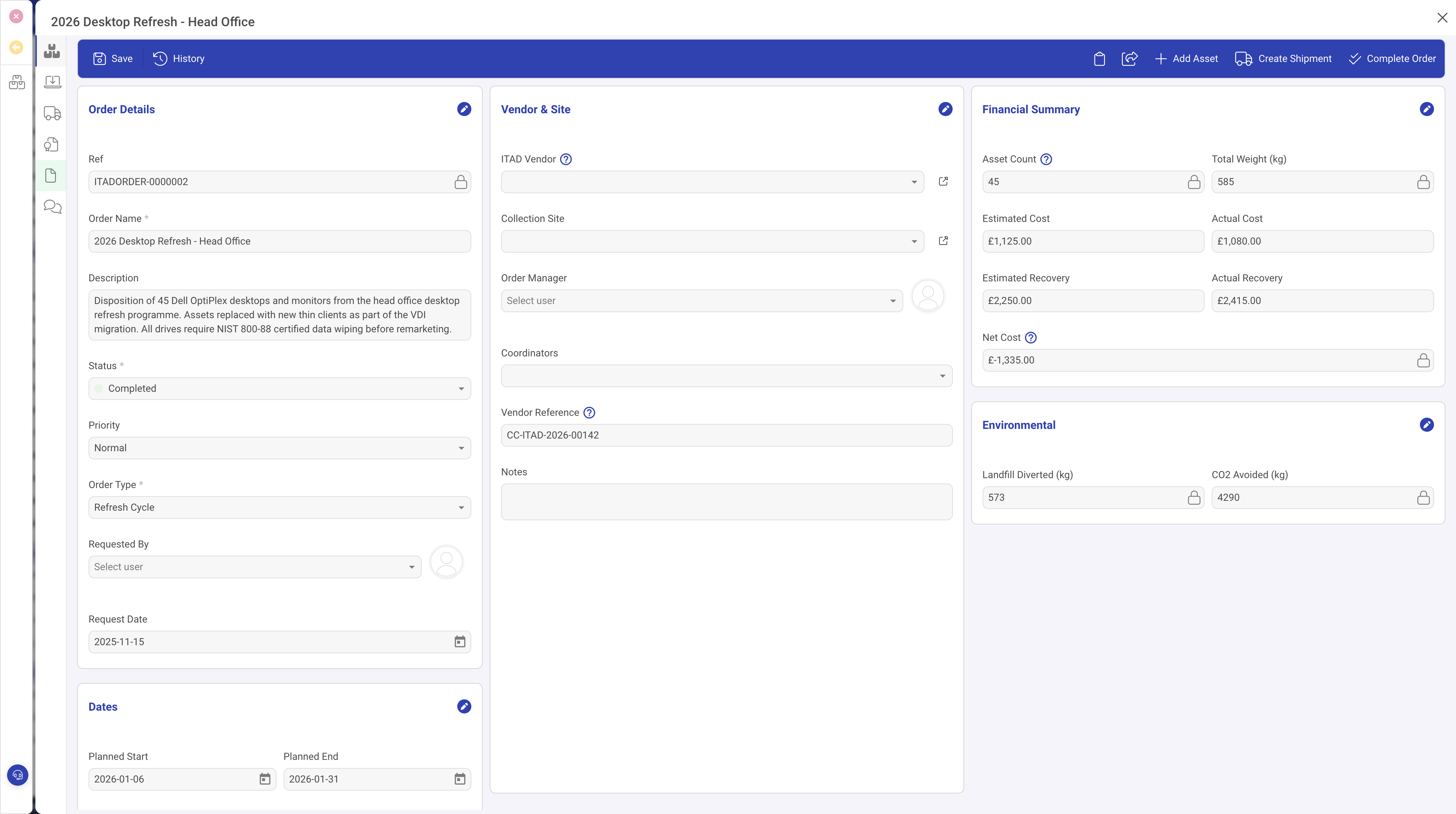Click the share icon in the toolbar
1456x814 pixels.
[1129, 58]
